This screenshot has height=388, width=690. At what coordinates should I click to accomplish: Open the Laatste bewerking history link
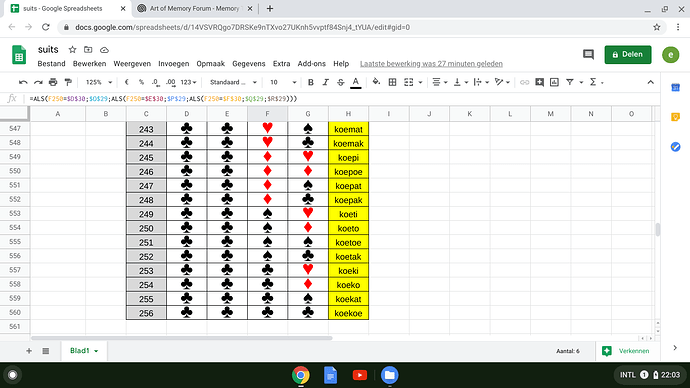[431, 64]
